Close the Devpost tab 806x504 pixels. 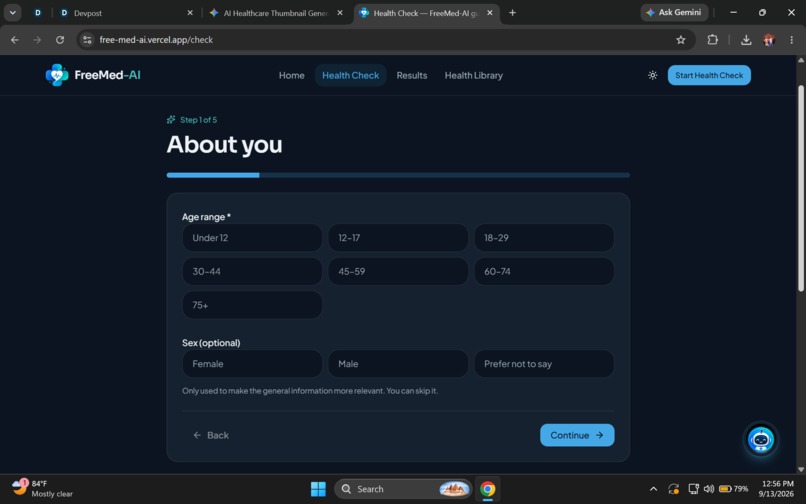(190, 13)
